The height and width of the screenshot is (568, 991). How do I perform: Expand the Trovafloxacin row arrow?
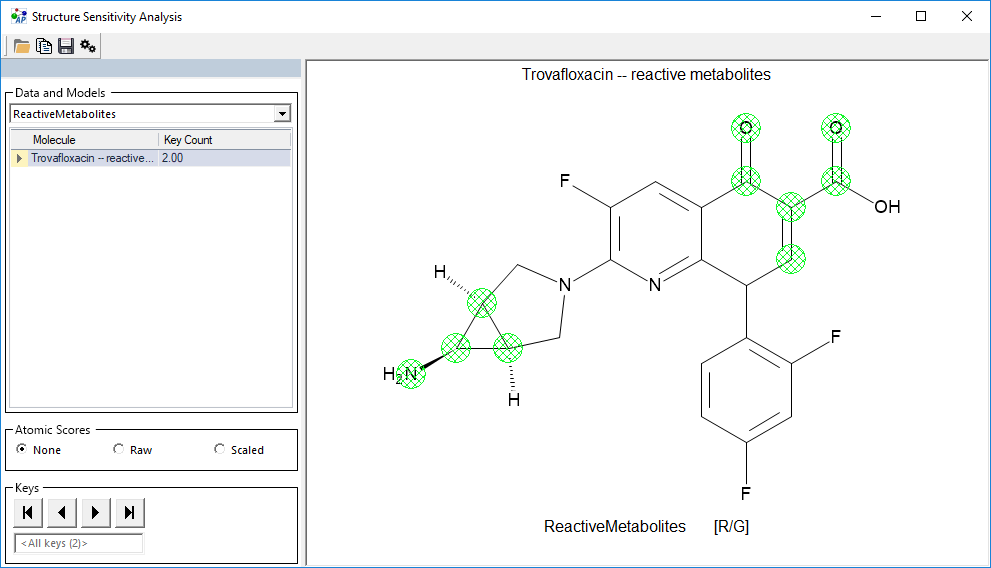(x=19, y=158)
